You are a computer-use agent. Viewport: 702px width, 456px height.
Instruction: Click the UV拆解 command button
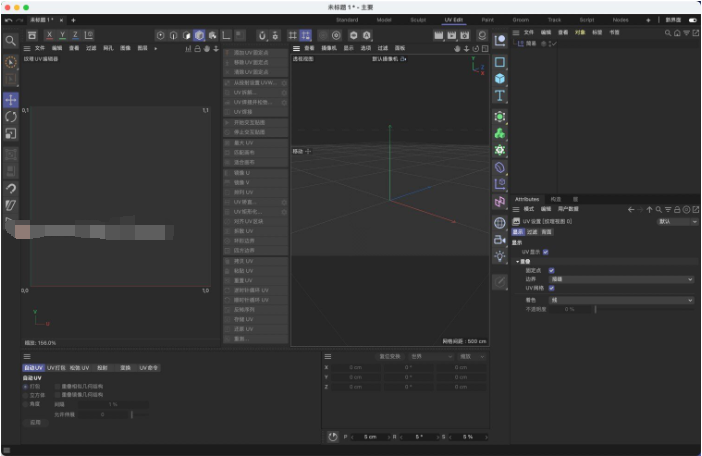point(256,93)
